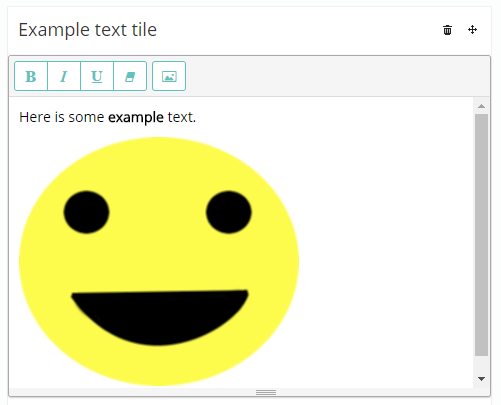Select the smiley face image's yellow forehead
Screen dimensions: 501x405
[158, 163]
